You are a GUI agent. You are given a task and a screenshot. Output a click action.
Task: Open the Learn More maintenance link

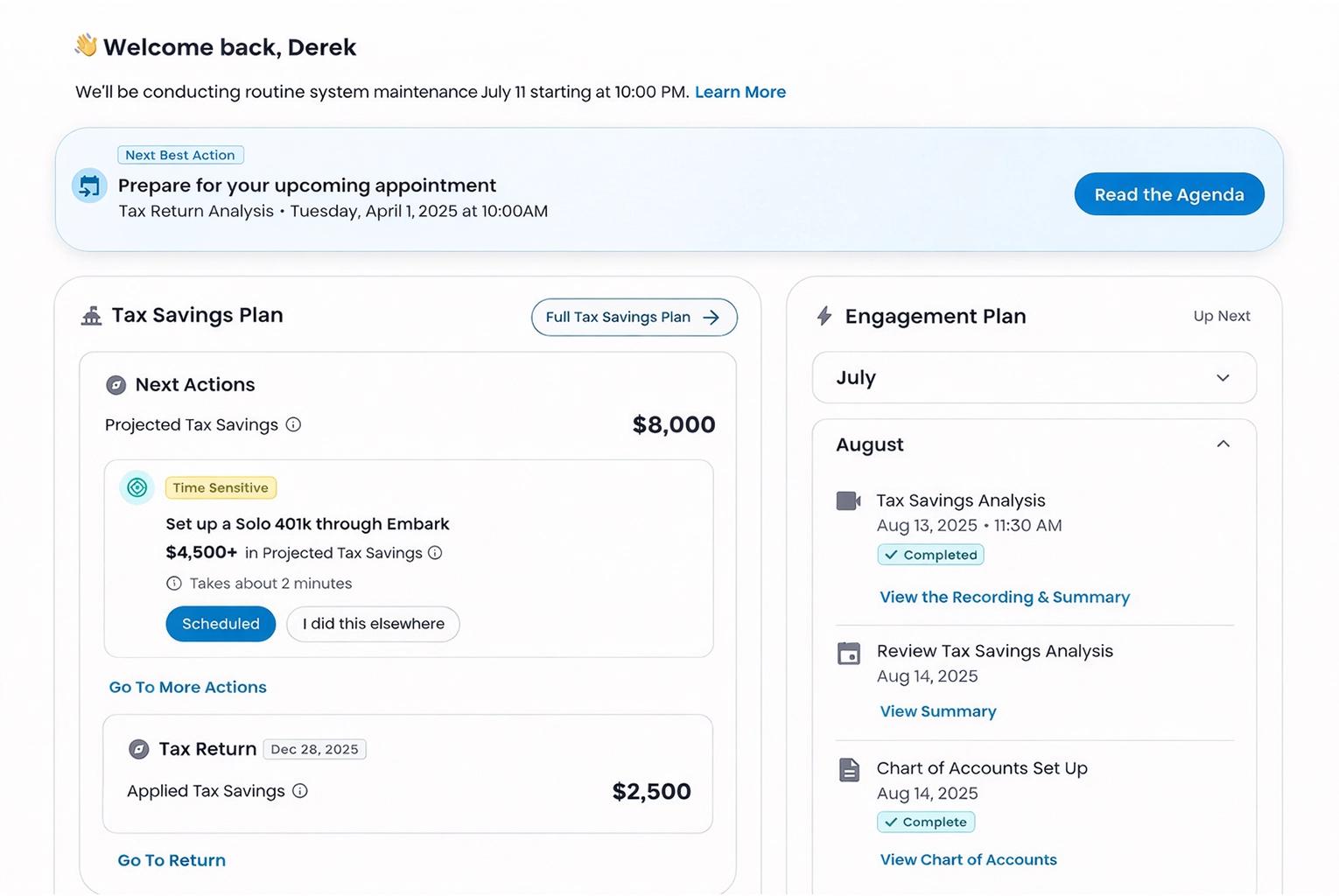click(740, 92)
